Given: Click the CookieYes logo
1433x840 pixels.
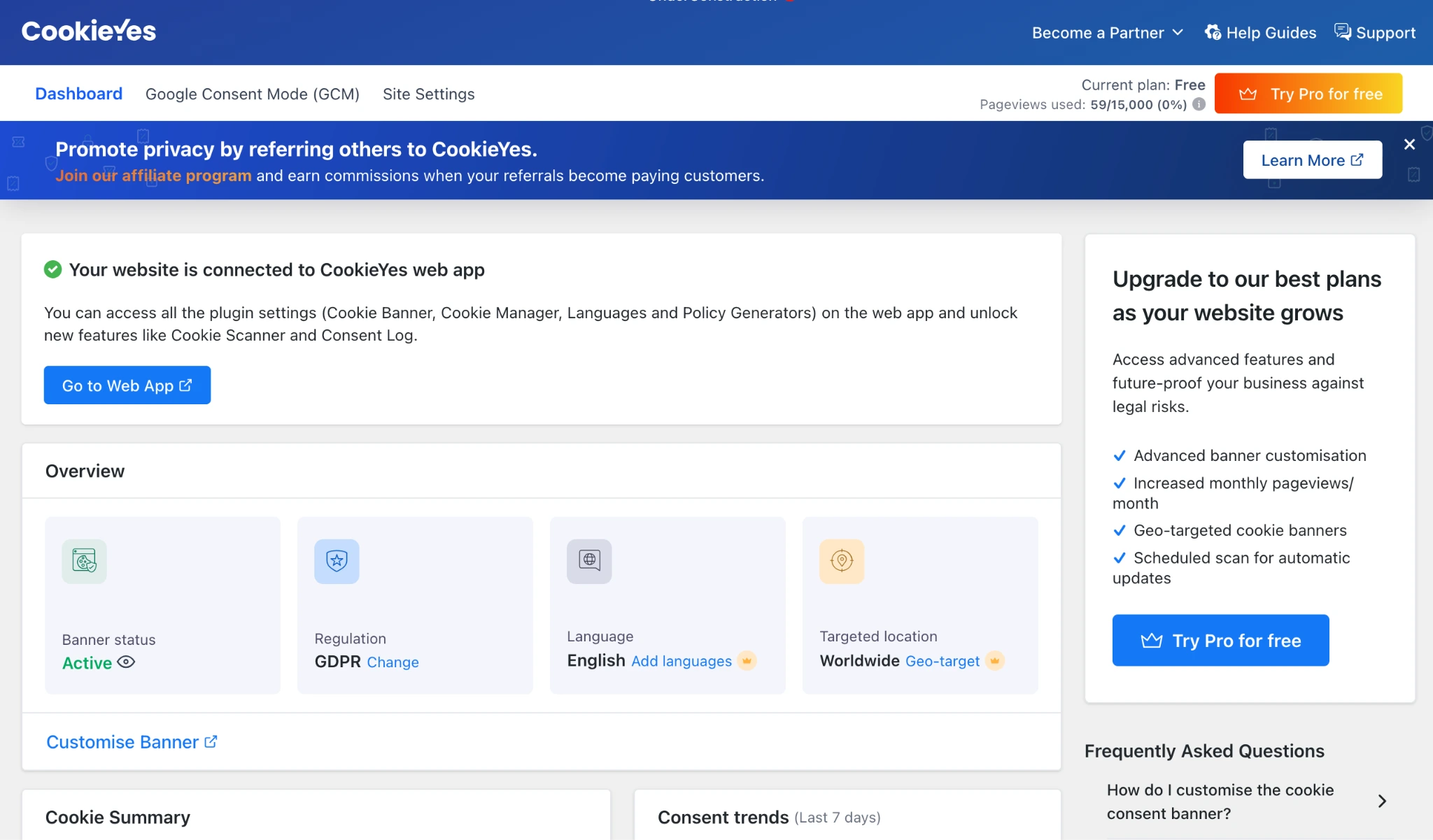Looking at the screenshot, I should coord(89,31).
